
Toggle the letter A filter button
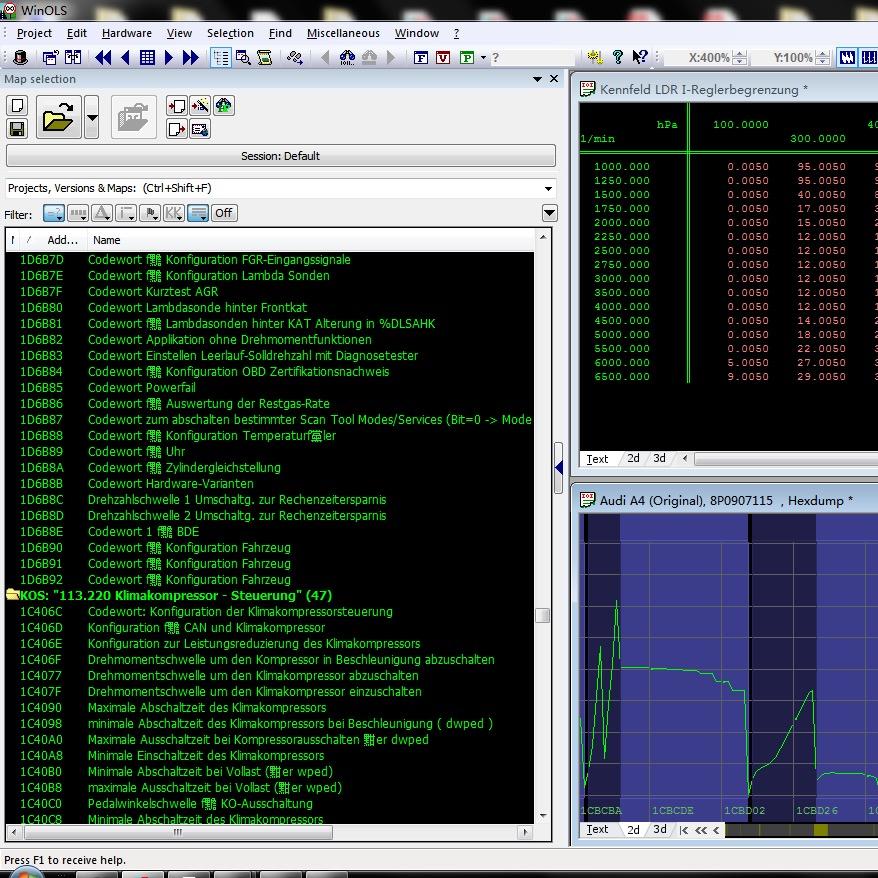coord(102,213)
